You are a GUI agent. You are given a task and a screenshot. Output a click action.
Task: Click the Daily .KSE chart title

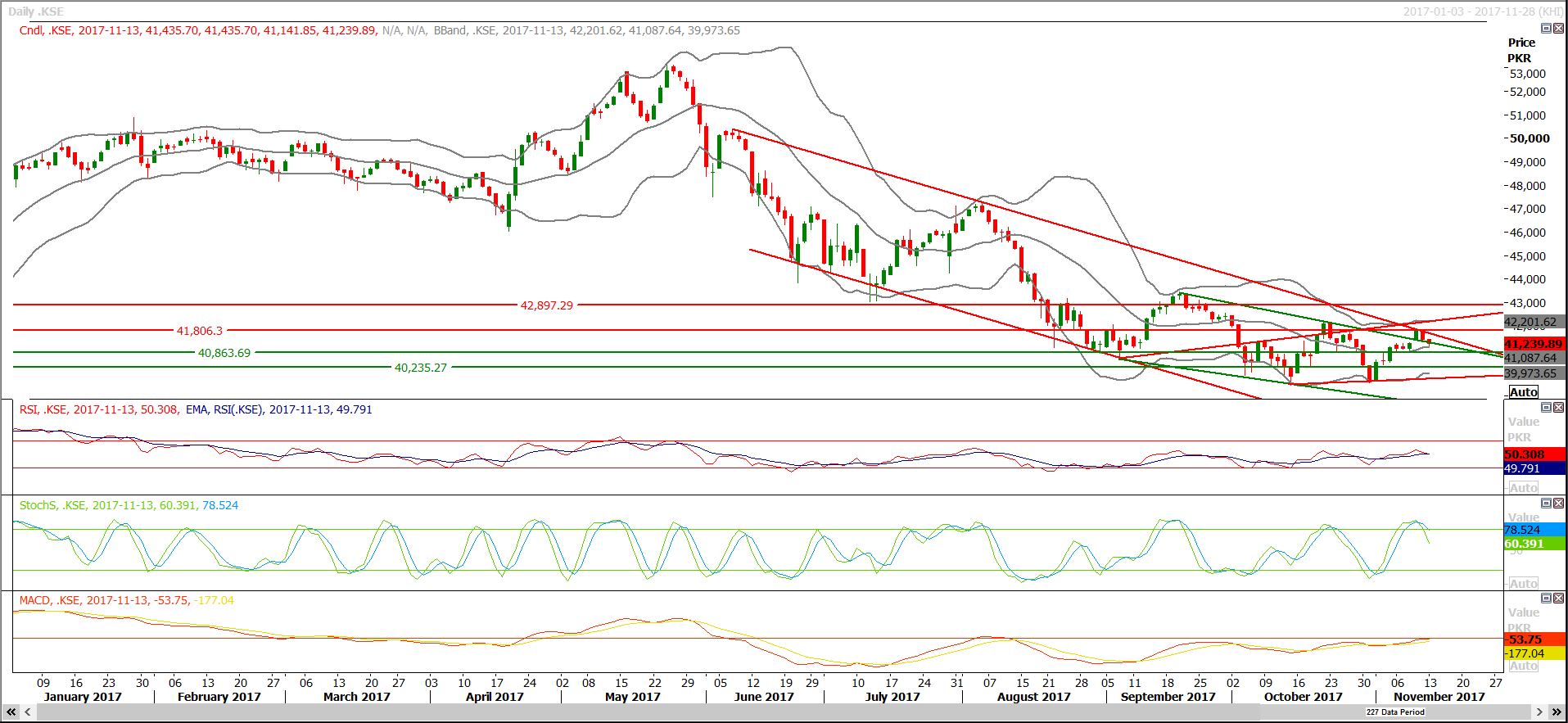[36, 11]
